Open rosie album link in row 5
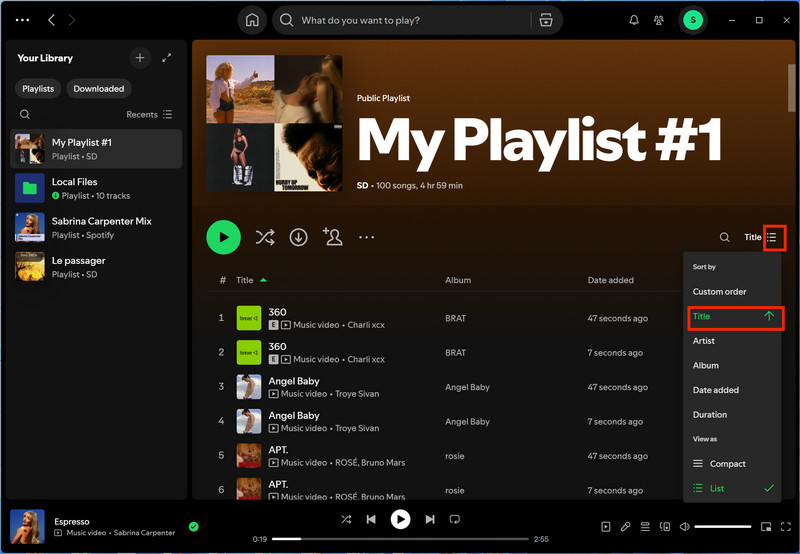This screenshot has height=554, width=800. [455, 456]
